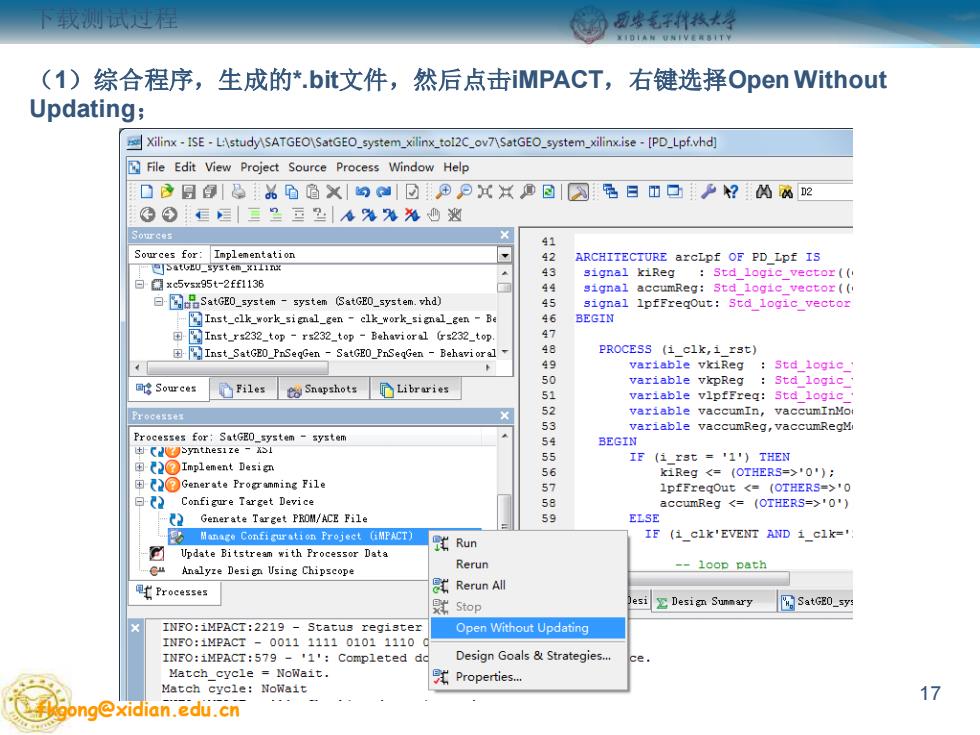The image size is (980, 735).
Task: Collapse the xc5vsx95t-2ff1136 device node
Action: [x=139, y=284]
